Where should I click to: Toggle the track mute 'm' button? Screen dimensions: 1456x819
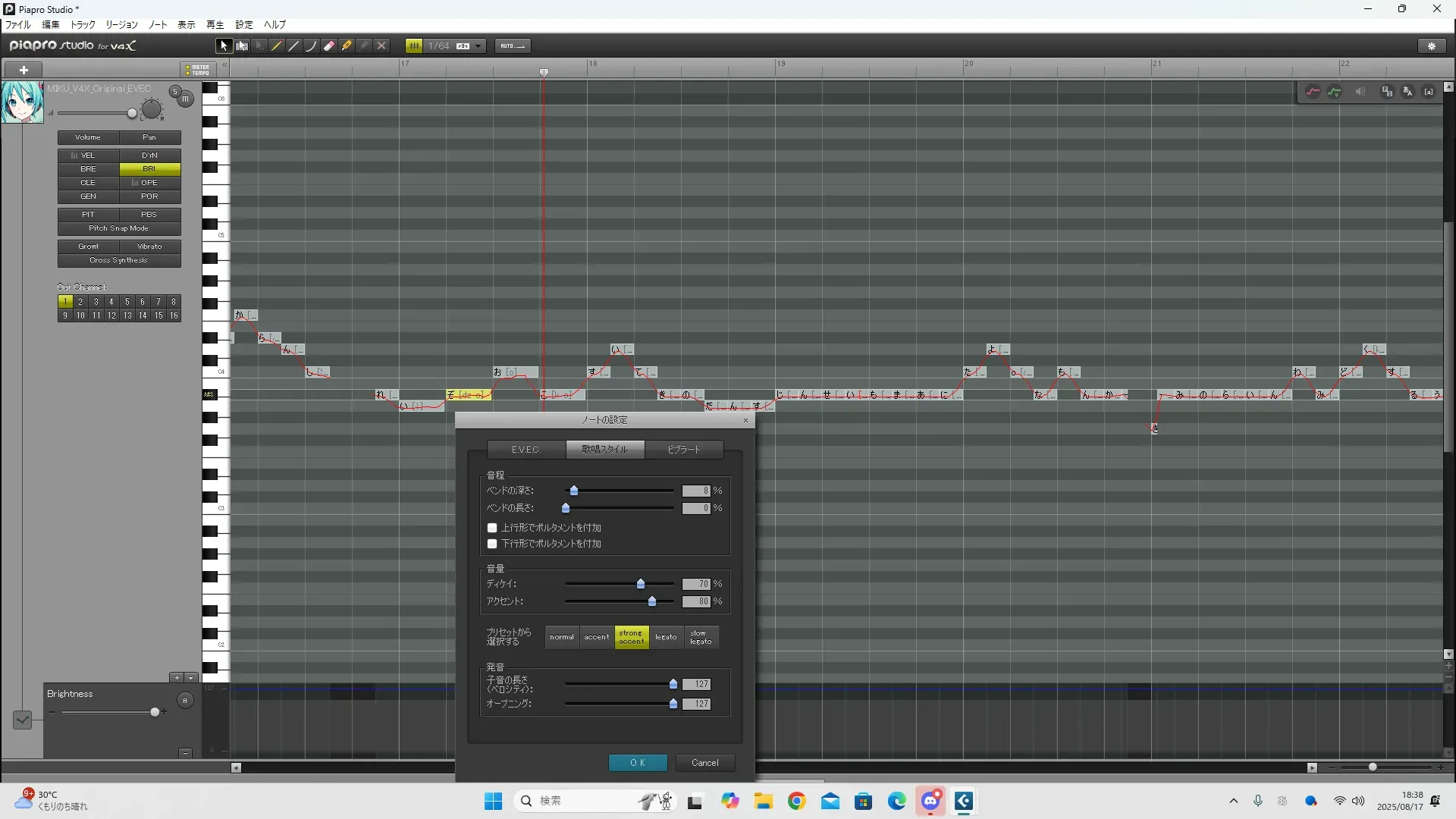[185, 99]
